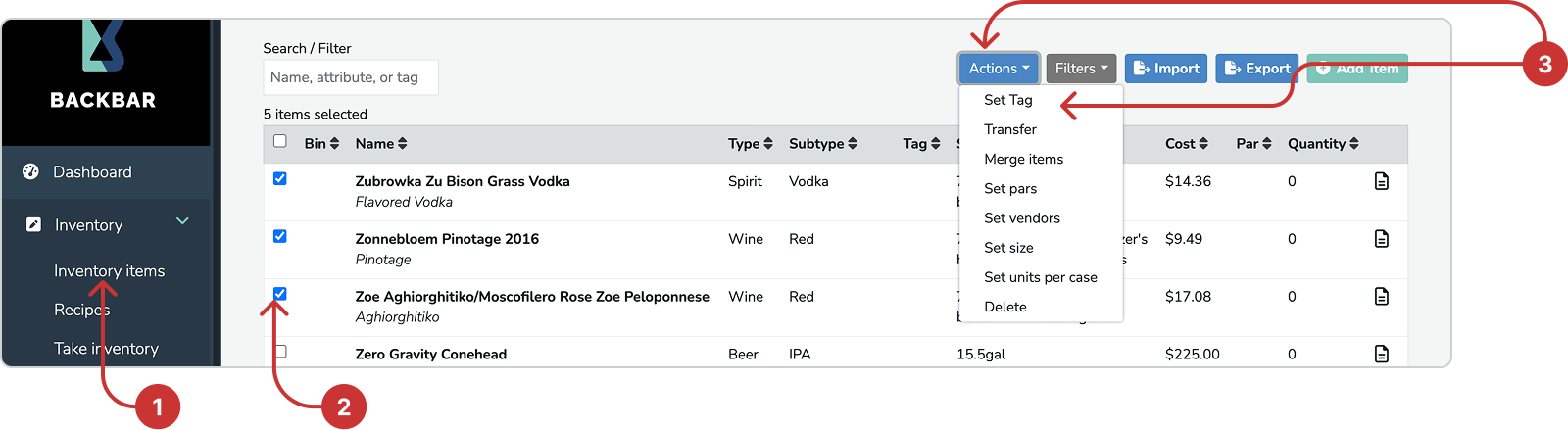Click the Import button
Image resolution: width=1568 pixels, height=430 pixels.
1166,69
